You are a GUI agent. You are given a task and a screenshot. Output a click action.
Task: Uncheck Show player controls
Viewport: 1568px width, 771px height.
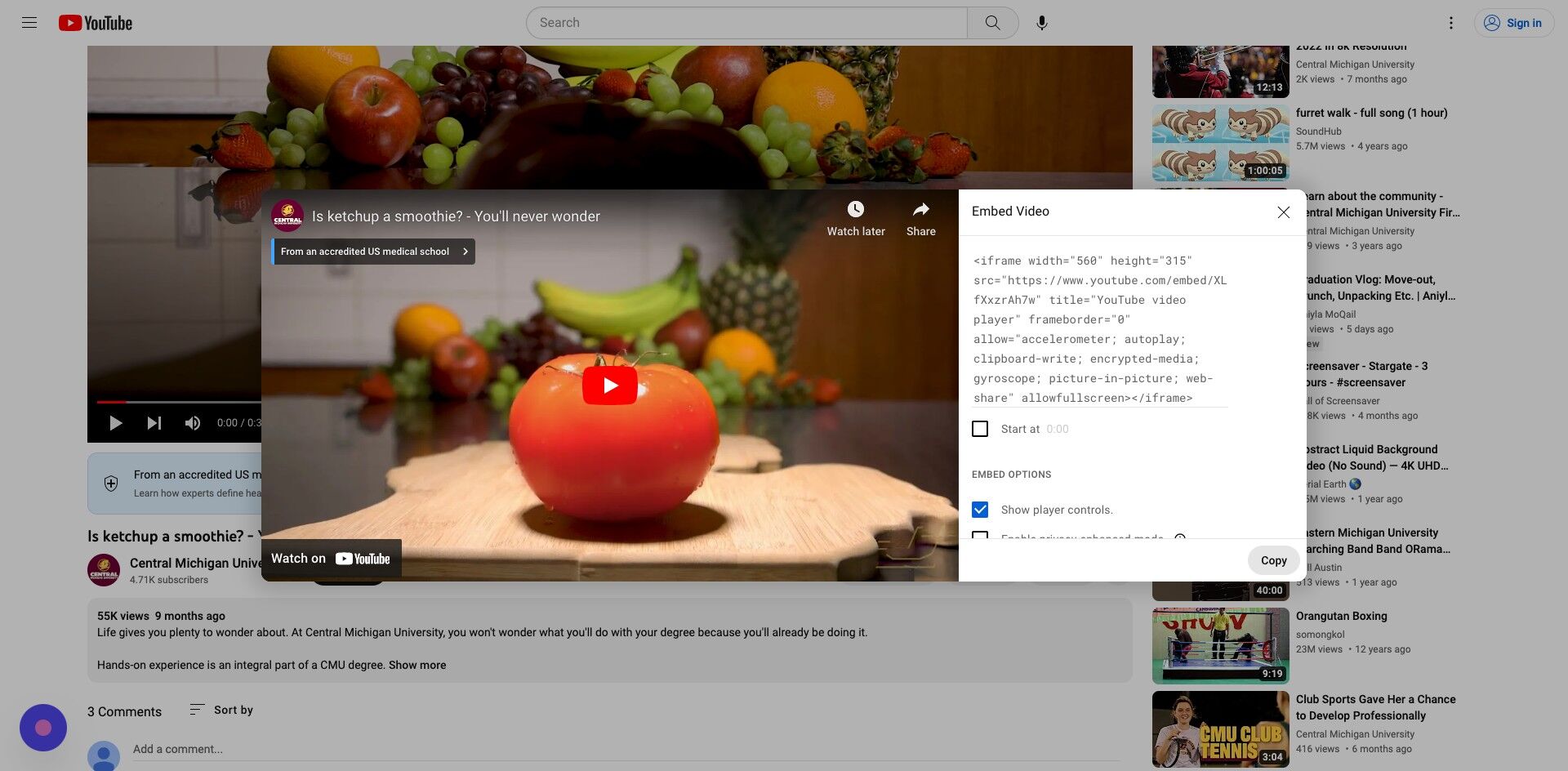pyautogui.click(x=980, y=510)
